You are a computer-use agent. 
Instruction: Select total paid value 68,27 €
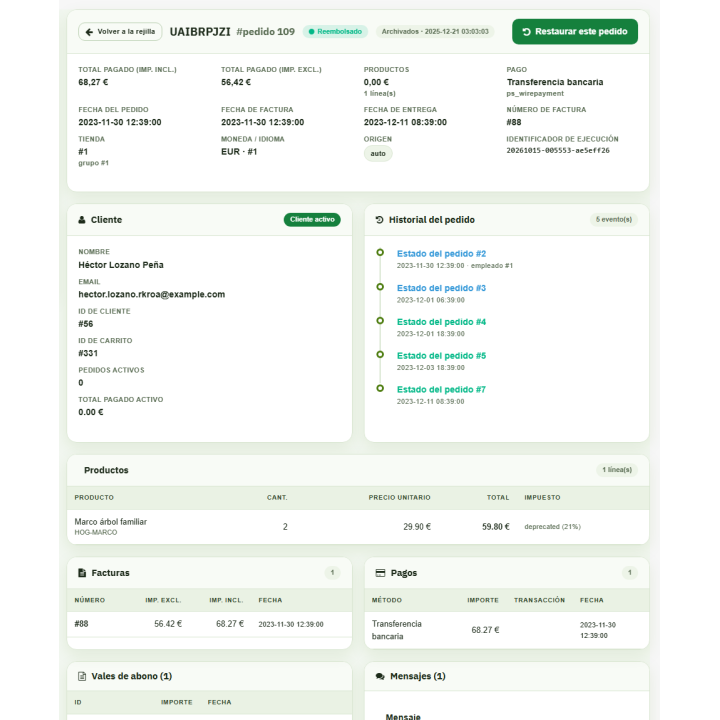click(93, 82)
